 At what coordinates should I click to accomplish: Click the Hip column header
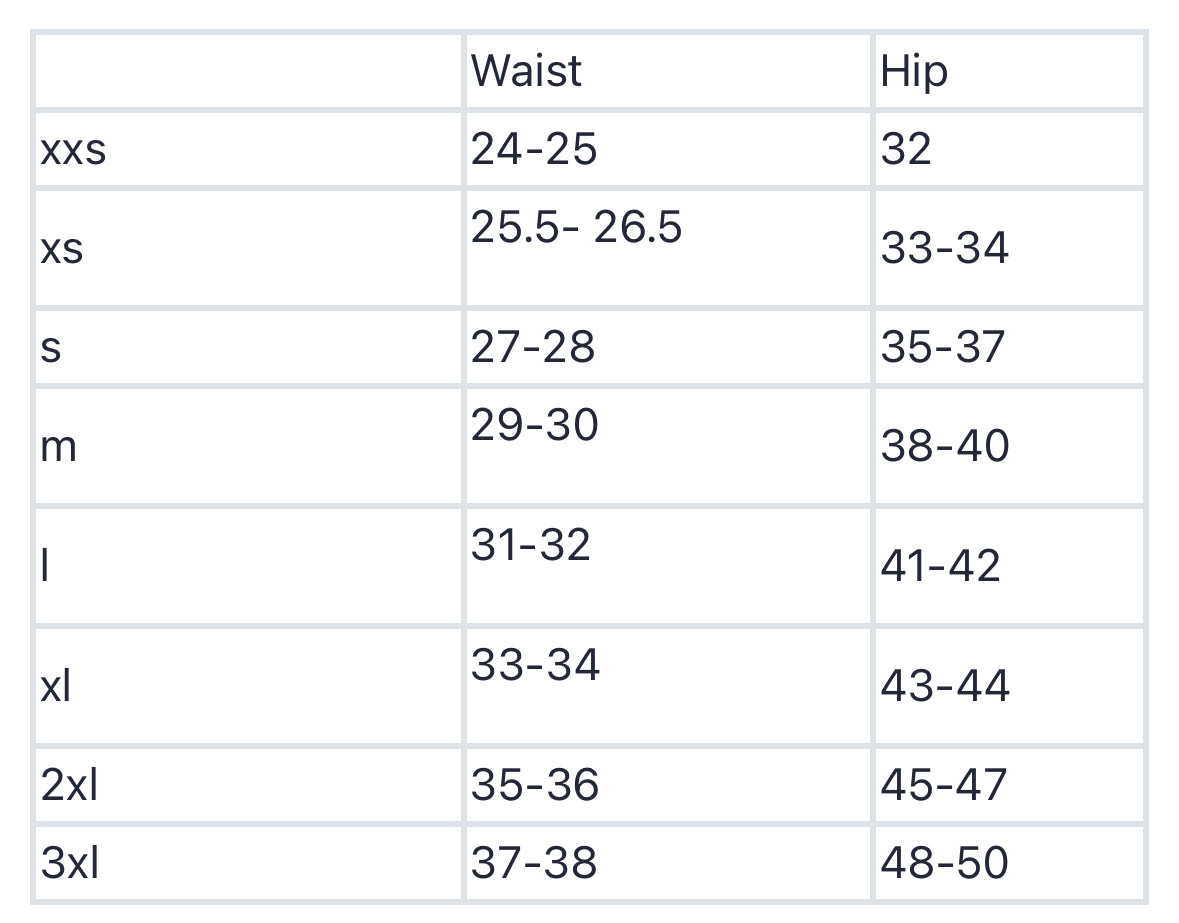click(x=913, y=72)
